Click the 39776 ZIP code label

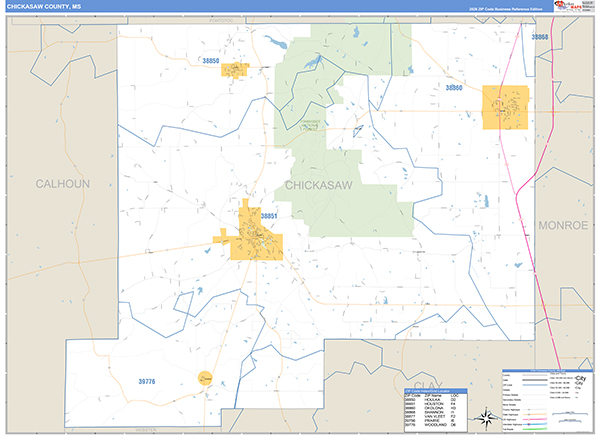point(147,381)
